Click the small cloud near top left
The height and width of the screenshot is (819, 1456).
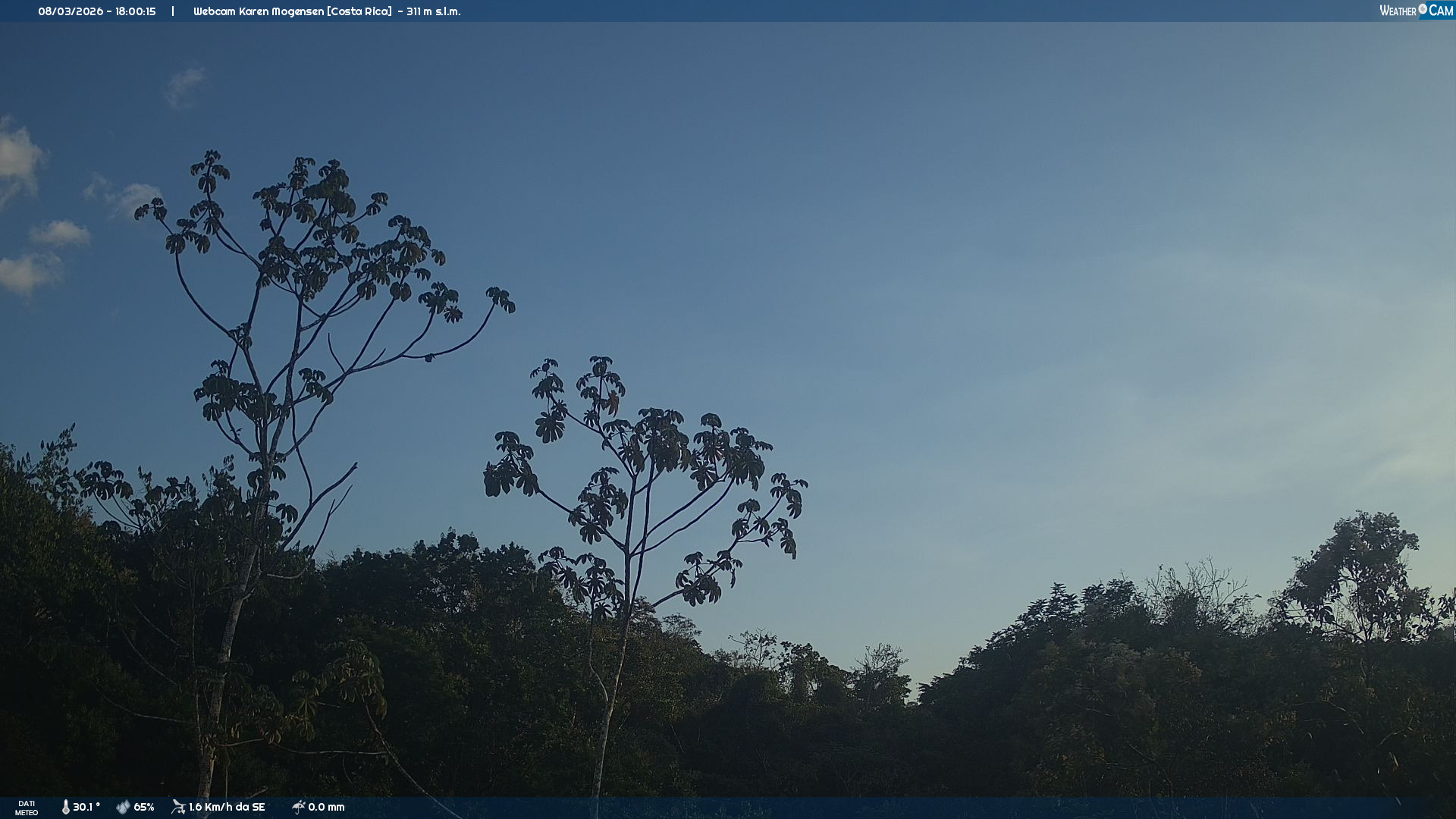[x=184, y=85]
